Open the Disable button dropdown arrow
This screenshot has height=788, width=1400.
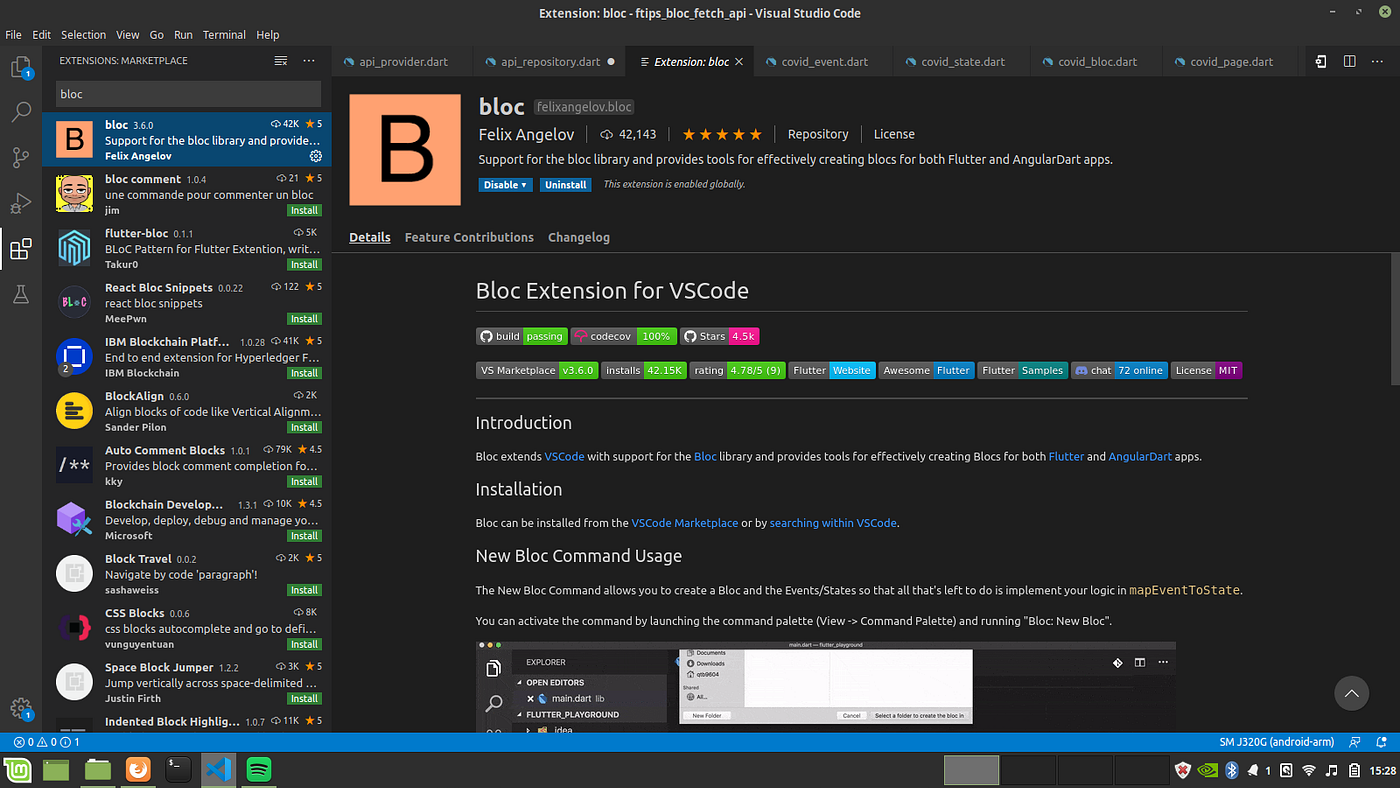point(524,184)
